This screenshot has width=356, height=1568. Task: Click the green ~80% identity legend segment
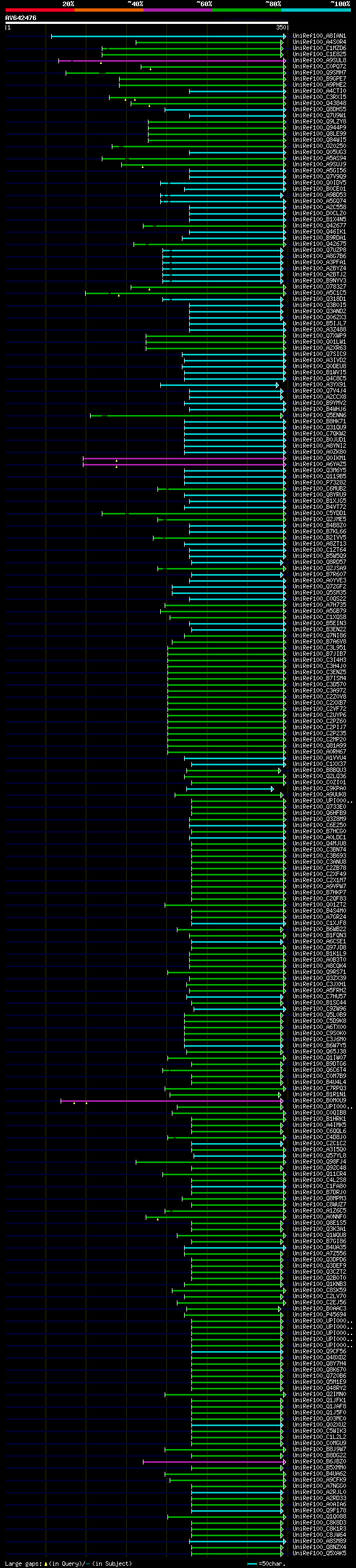click(247, 11)
